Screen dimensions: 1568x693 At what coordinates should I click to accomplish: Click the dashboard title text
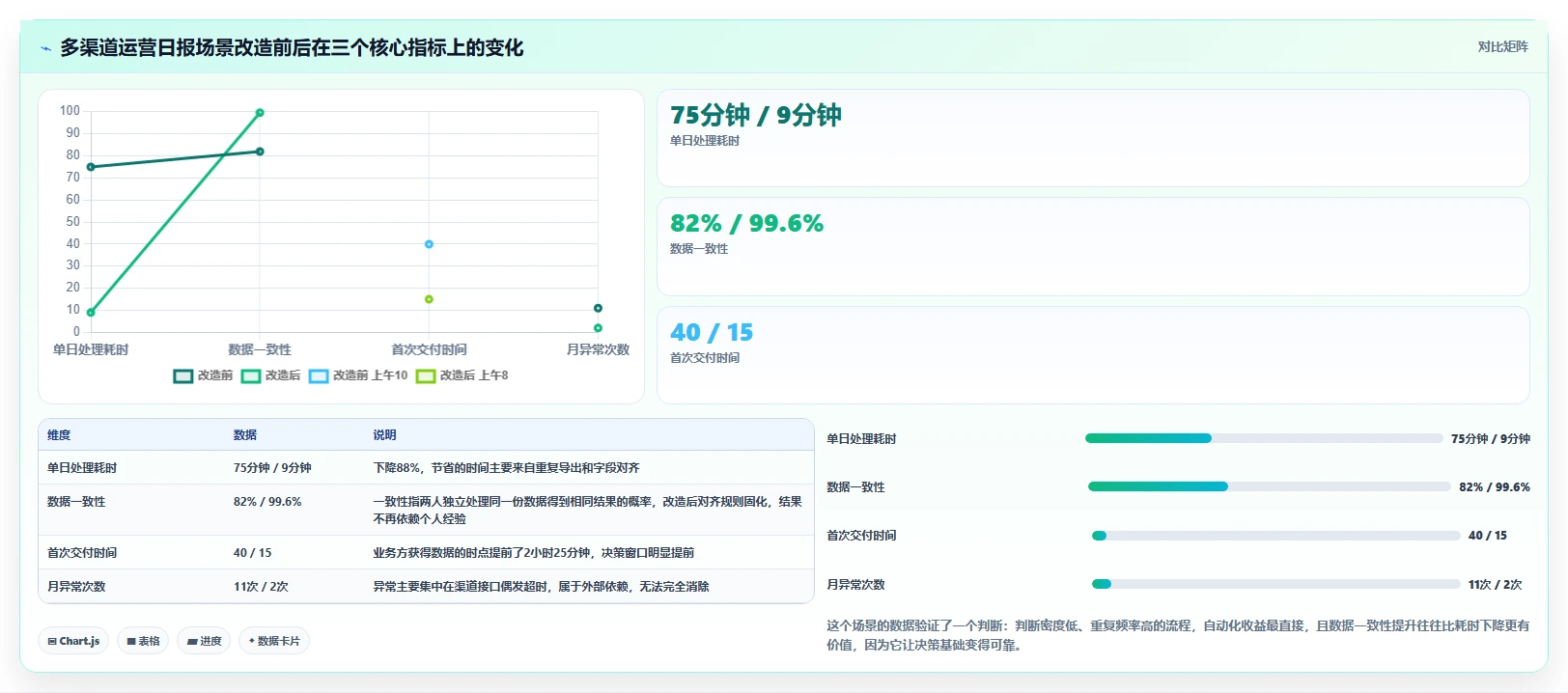coord(292,47)
